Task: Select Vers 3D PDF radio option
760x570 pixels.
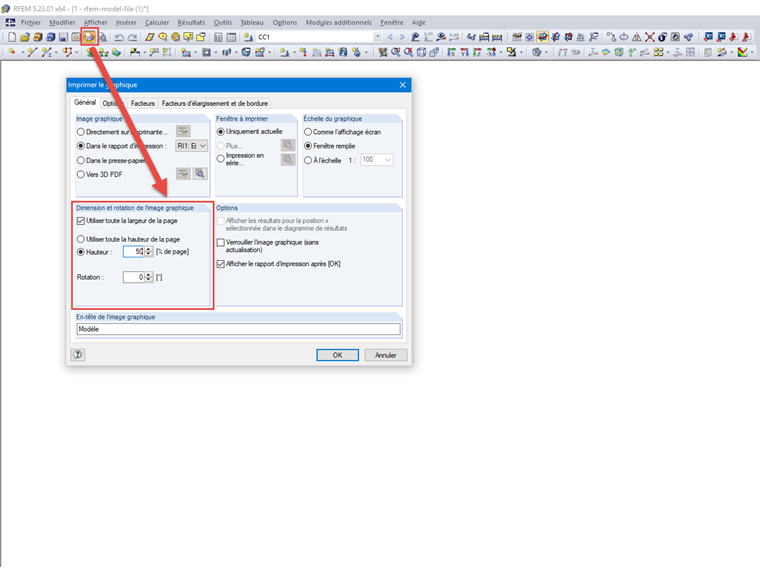Action: [x=81, y=174]
